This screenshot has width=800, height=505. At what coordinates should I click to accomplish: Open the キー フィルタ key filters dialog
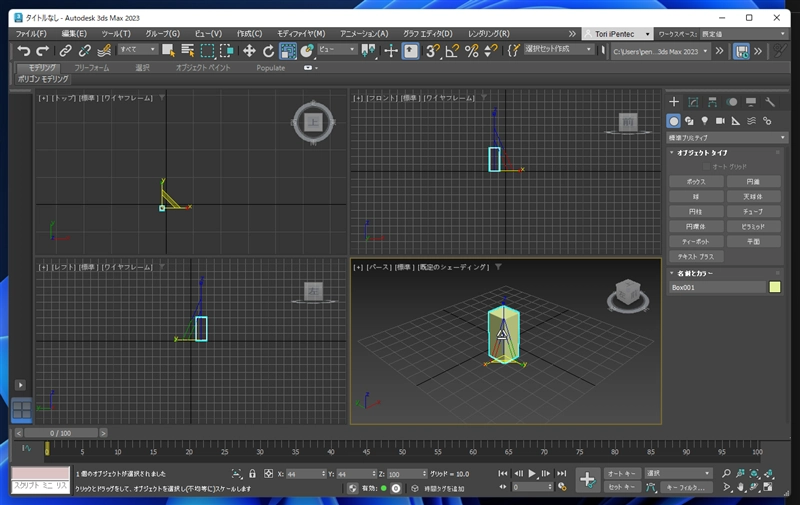coord(686,487)
